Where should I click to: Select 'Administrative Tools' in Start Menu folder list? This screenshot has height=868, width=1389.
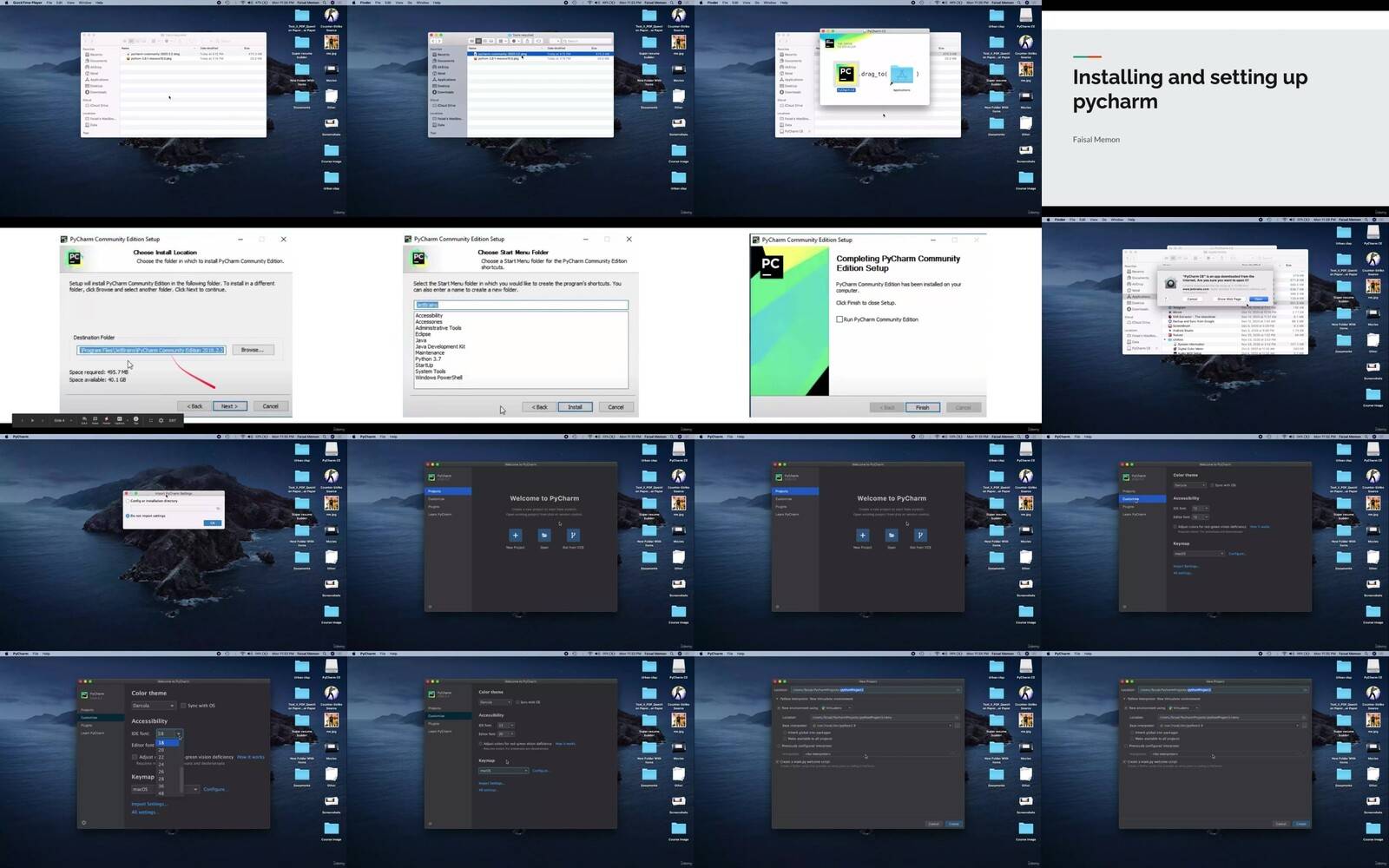[x=438, y=328]
